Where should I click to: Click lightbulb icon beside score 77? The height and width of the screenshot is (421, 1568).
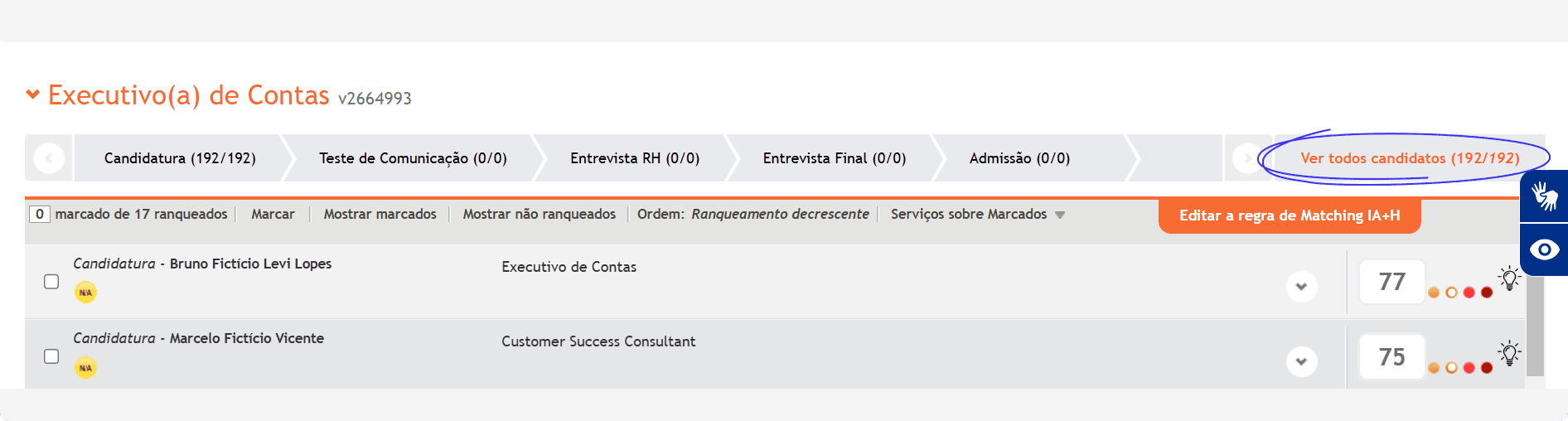coord(1510,278)
